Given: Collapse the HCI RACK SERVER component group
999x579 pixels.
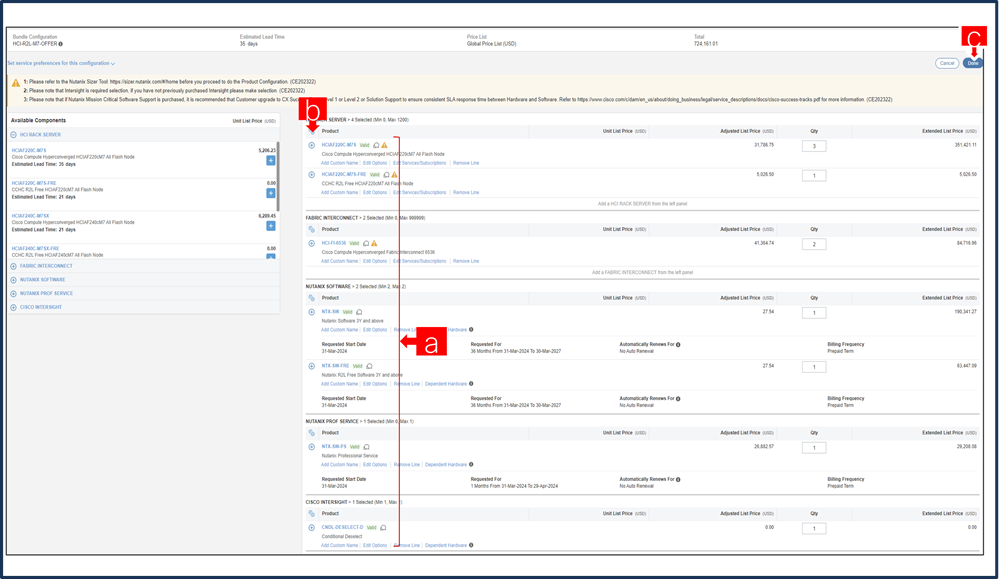Looking at the screenshot, I should coord(13,135).
